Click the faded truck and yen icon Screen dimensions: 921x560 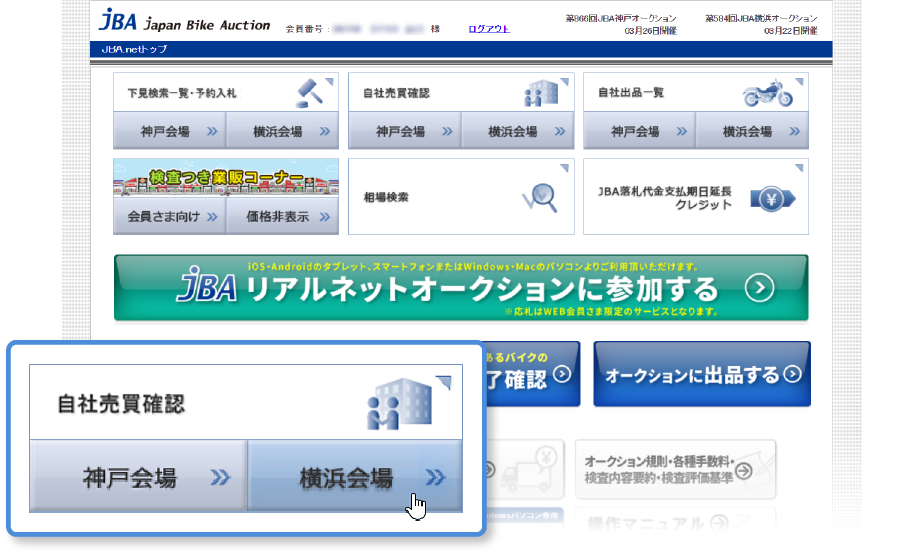528,470
